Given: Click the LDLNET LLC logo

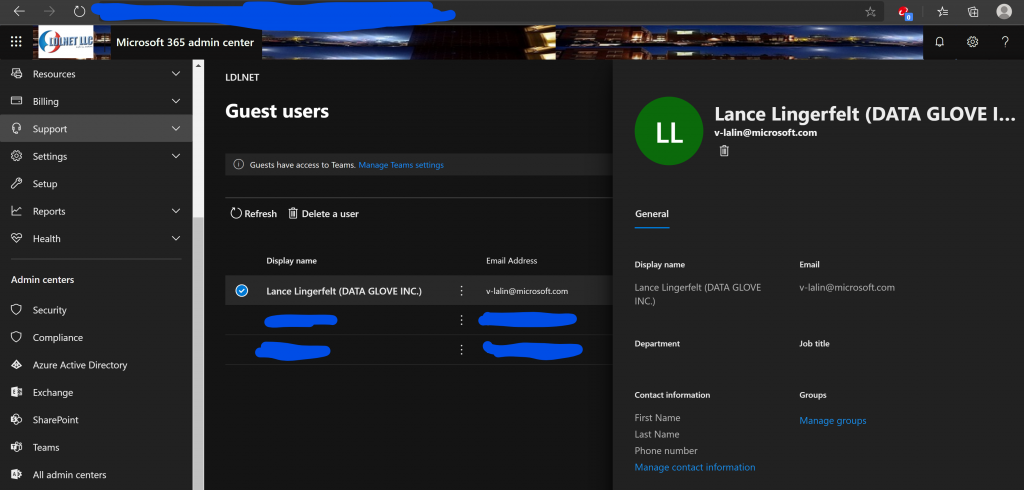Looking at the screenshot, I should [65, 42].
